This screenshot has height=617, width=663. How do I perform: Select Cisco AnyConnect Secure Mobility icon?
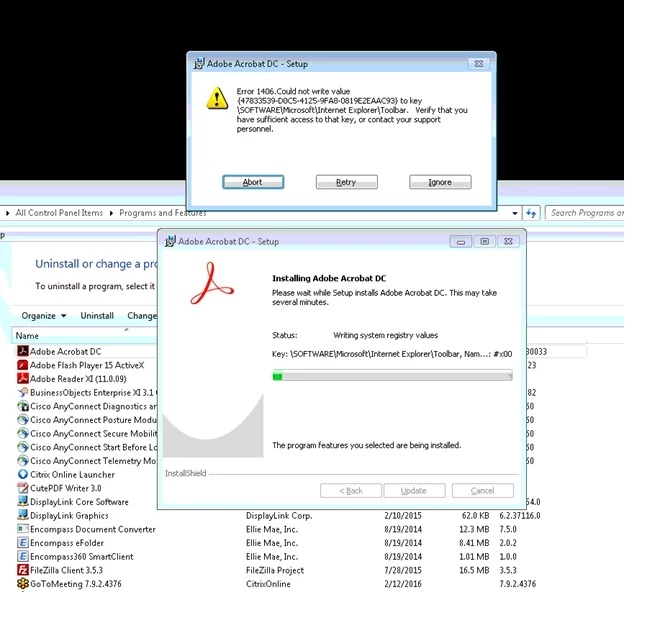point(22,433)
